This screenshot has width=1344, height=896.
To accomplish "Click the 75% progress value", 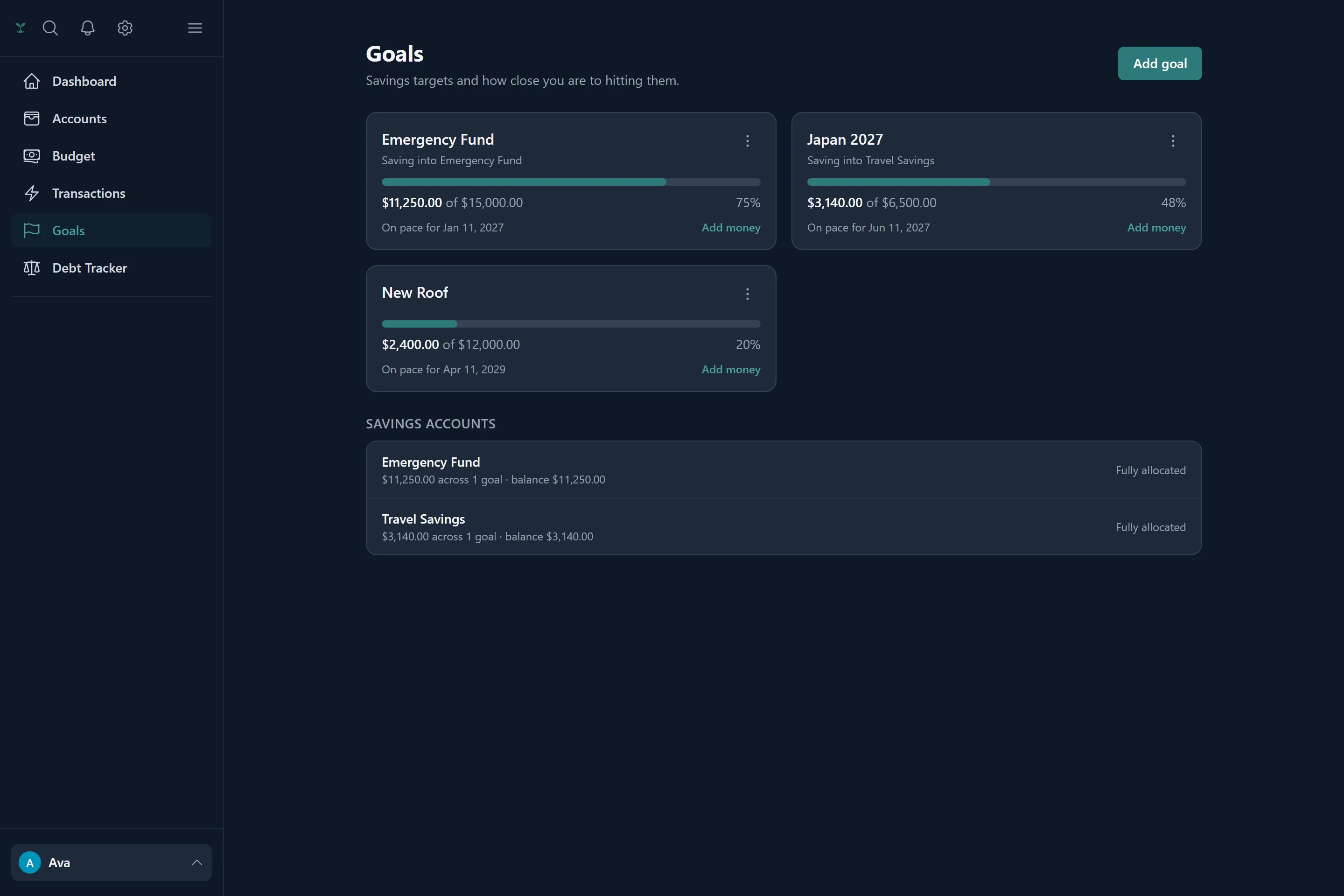I will (x=748, y=202).
